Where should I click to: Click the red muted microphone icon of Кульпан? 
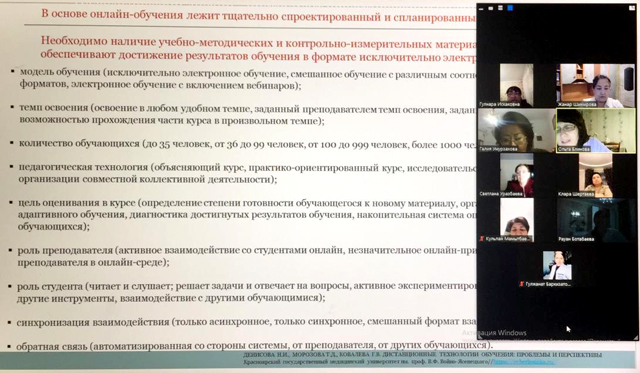point(482,239)
